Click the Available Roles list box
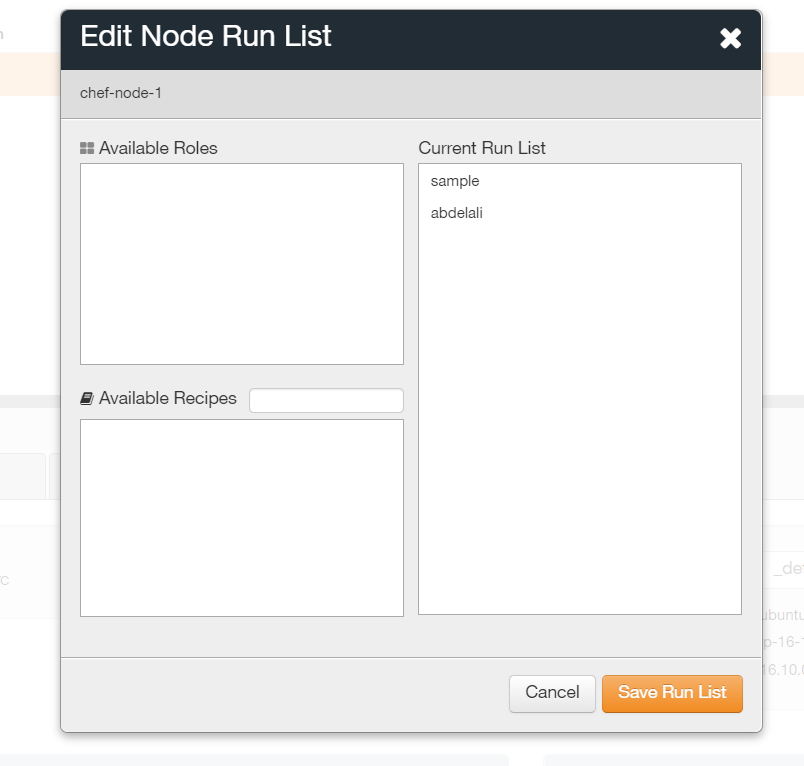This screenshot has height=766, width=804. (x=241, y=263)
